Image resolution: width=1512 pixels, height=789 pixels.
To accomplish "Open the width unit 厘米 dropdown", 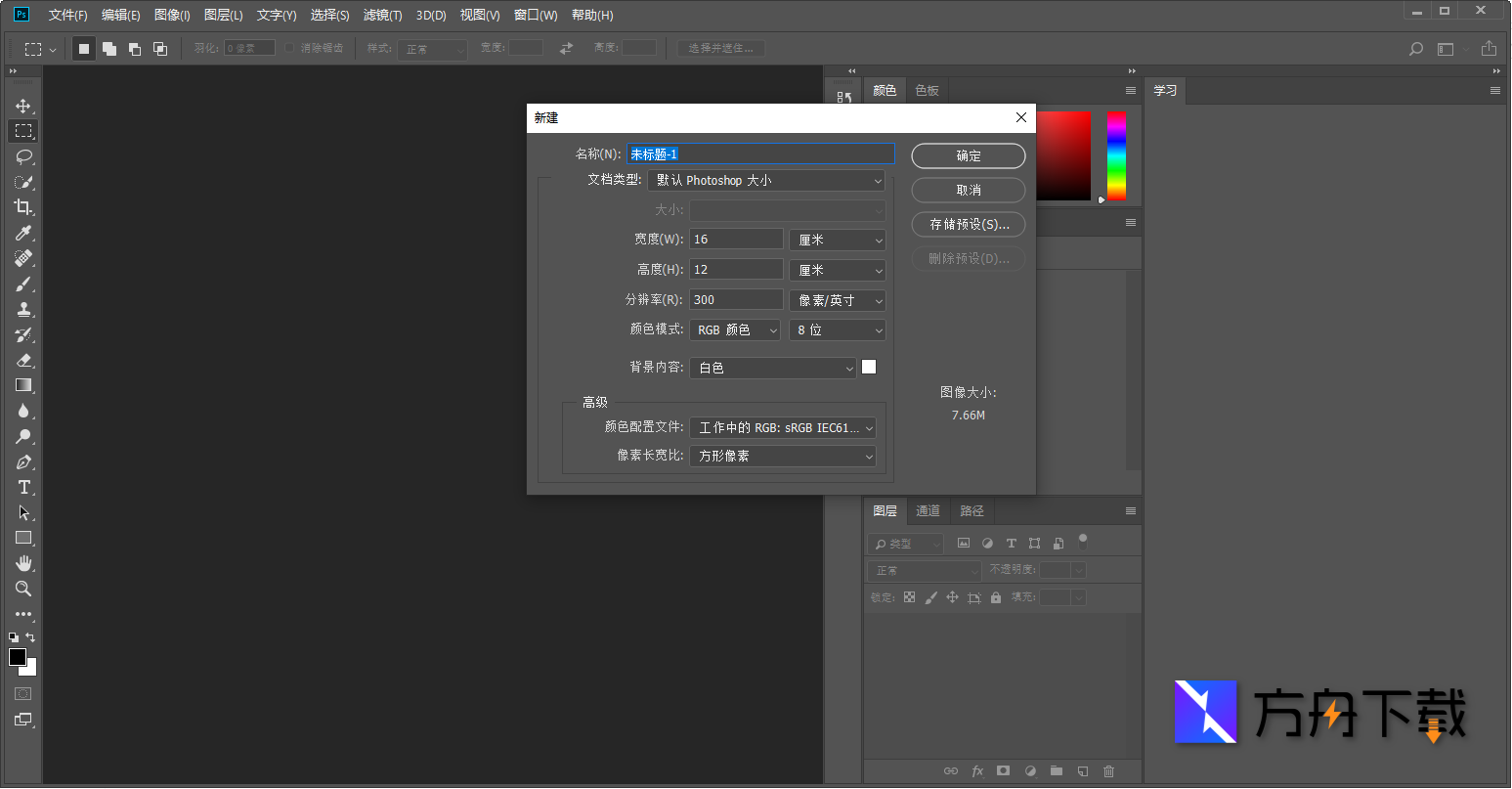I will click(x=837, y=239).
